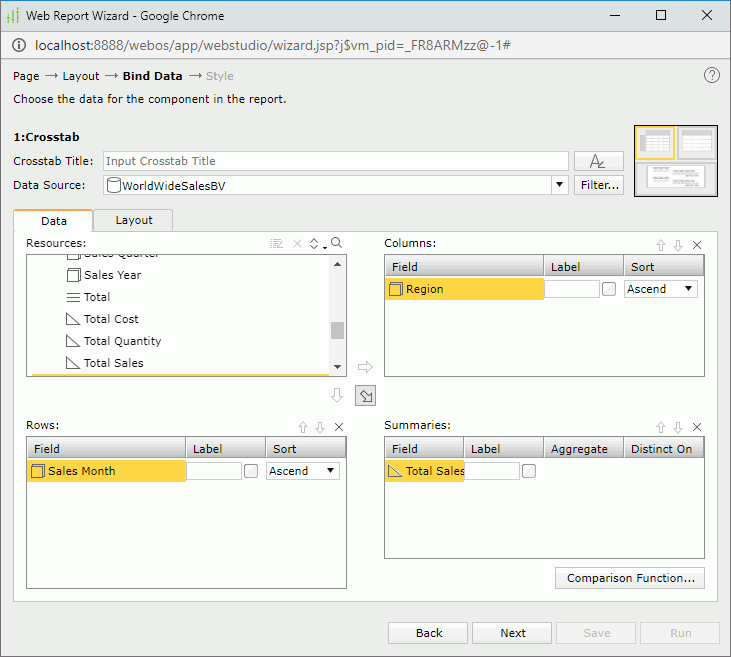Select the Data tab

54,220
